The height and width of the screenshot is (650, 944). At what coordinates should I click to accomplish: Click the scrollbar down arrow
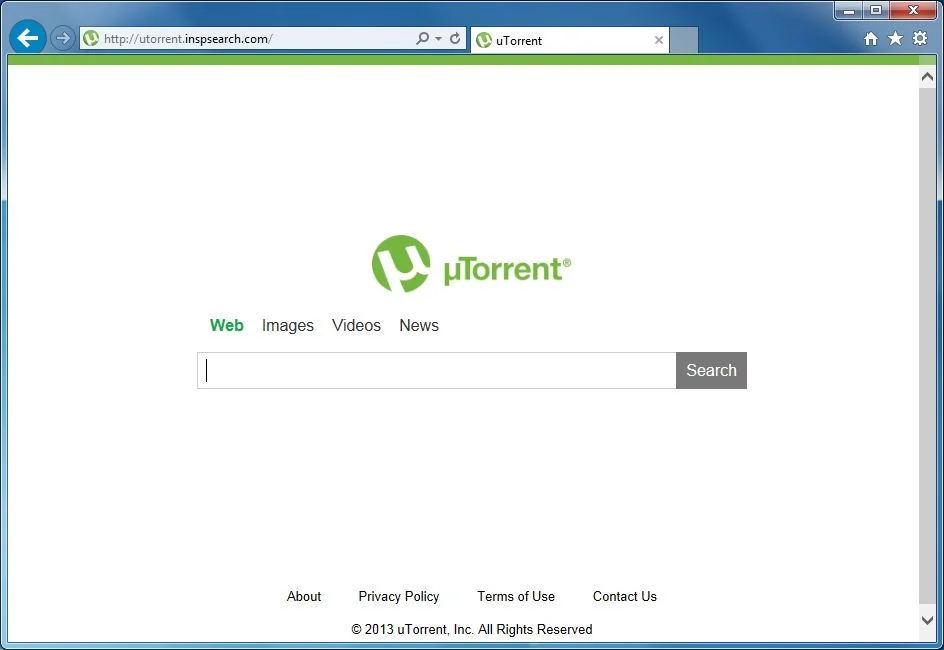[927, 620]
